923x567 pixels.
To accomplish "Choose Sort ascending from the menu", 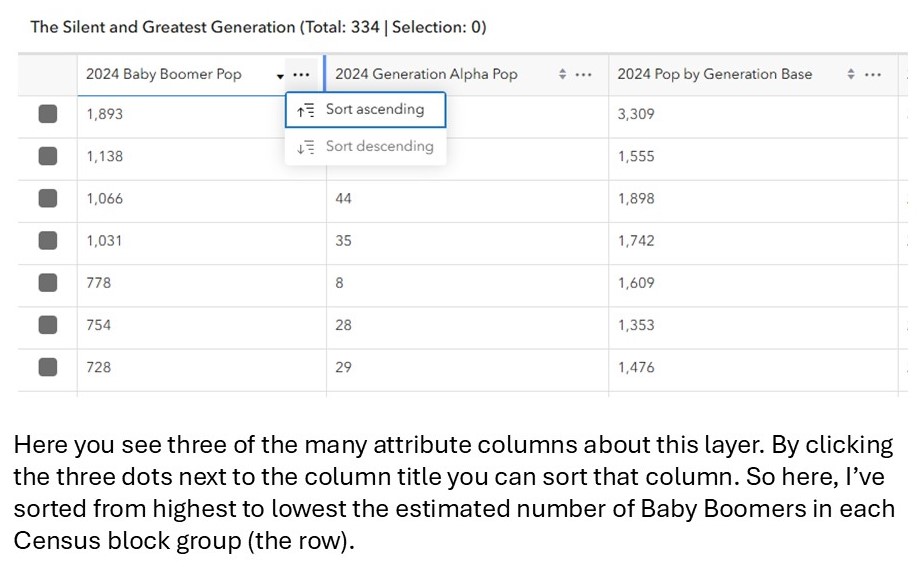I will tap(365, 110).
